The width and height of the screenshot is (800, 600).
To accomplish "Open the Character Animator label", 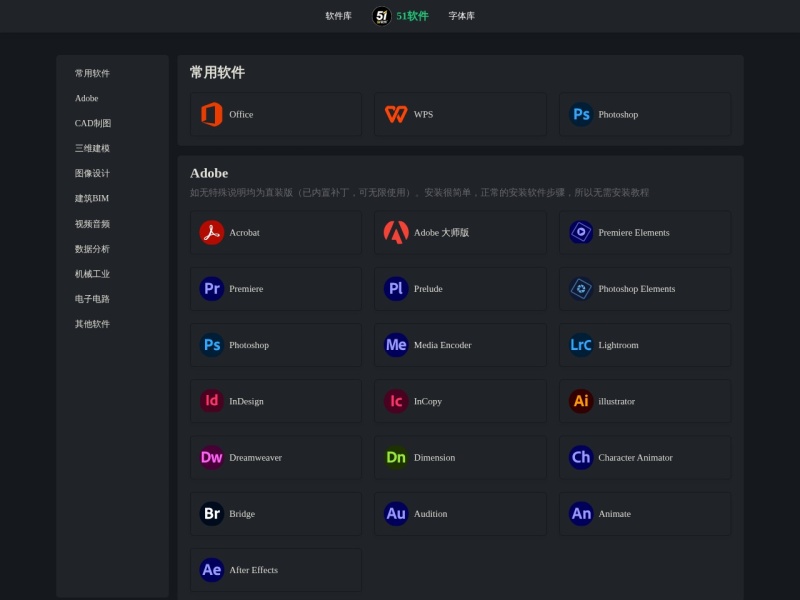I will [636, 457].
